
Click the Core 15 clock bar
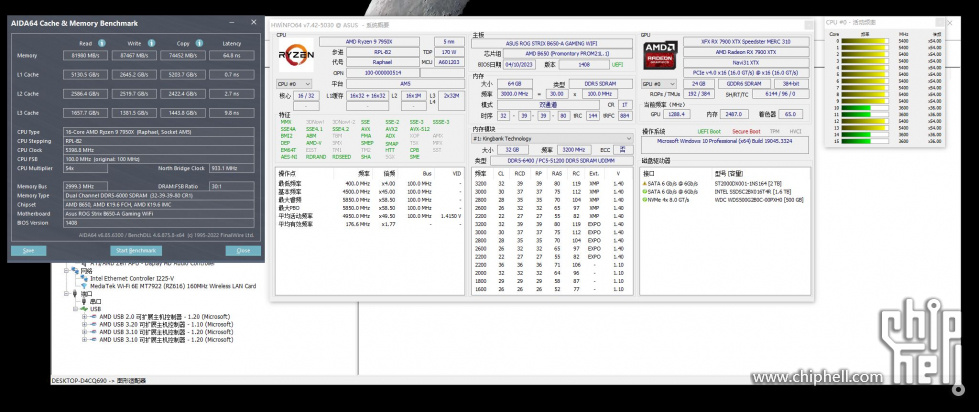(865, 141)
